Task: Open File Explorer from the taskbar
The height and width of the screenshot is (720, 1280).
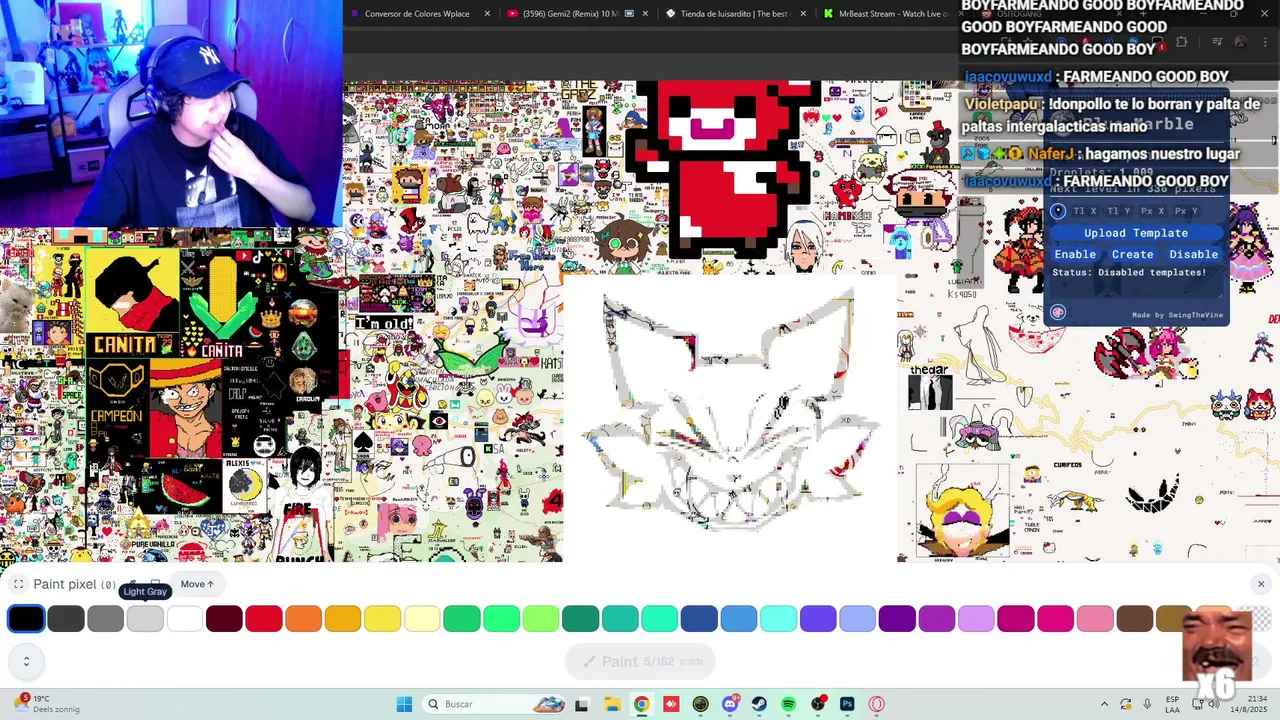Action: point(611,704)
